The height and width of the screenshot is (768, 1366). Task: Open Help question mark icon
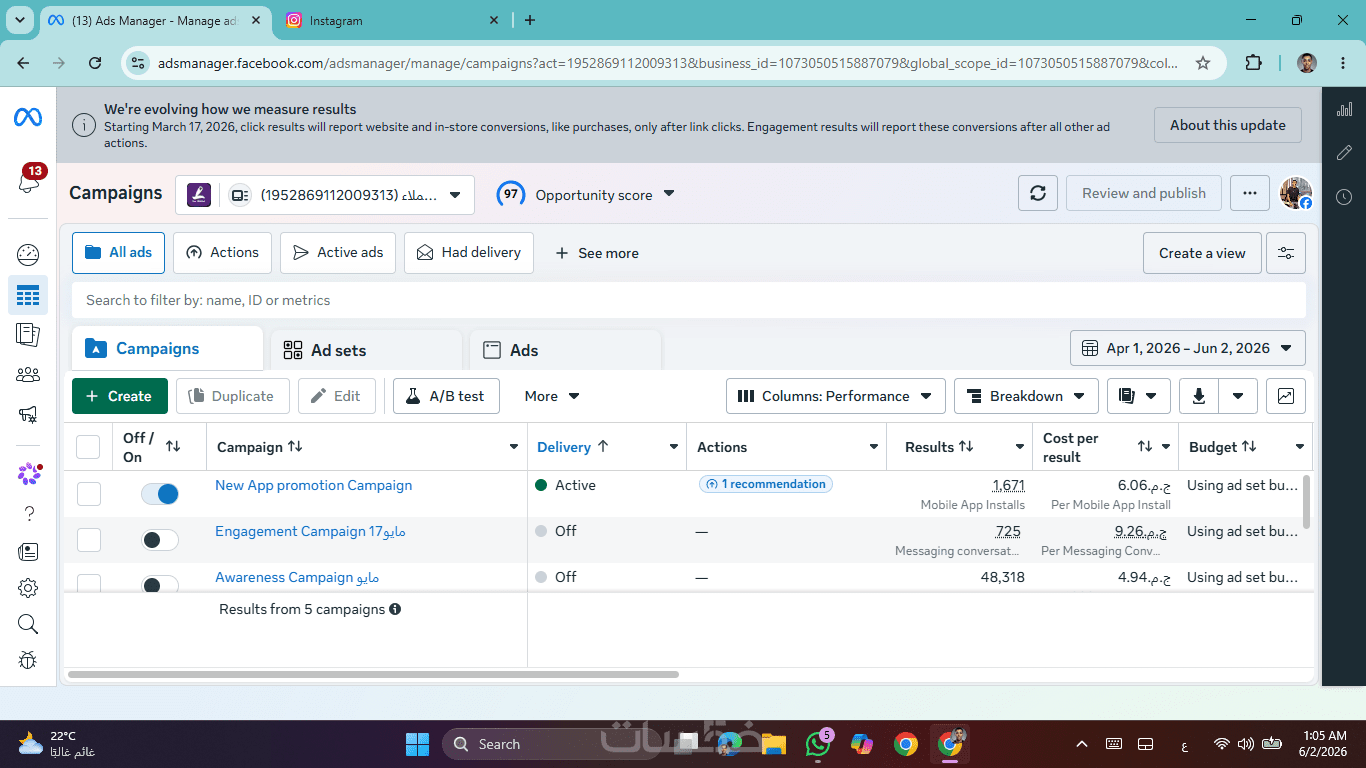click(x=28, y=513)
